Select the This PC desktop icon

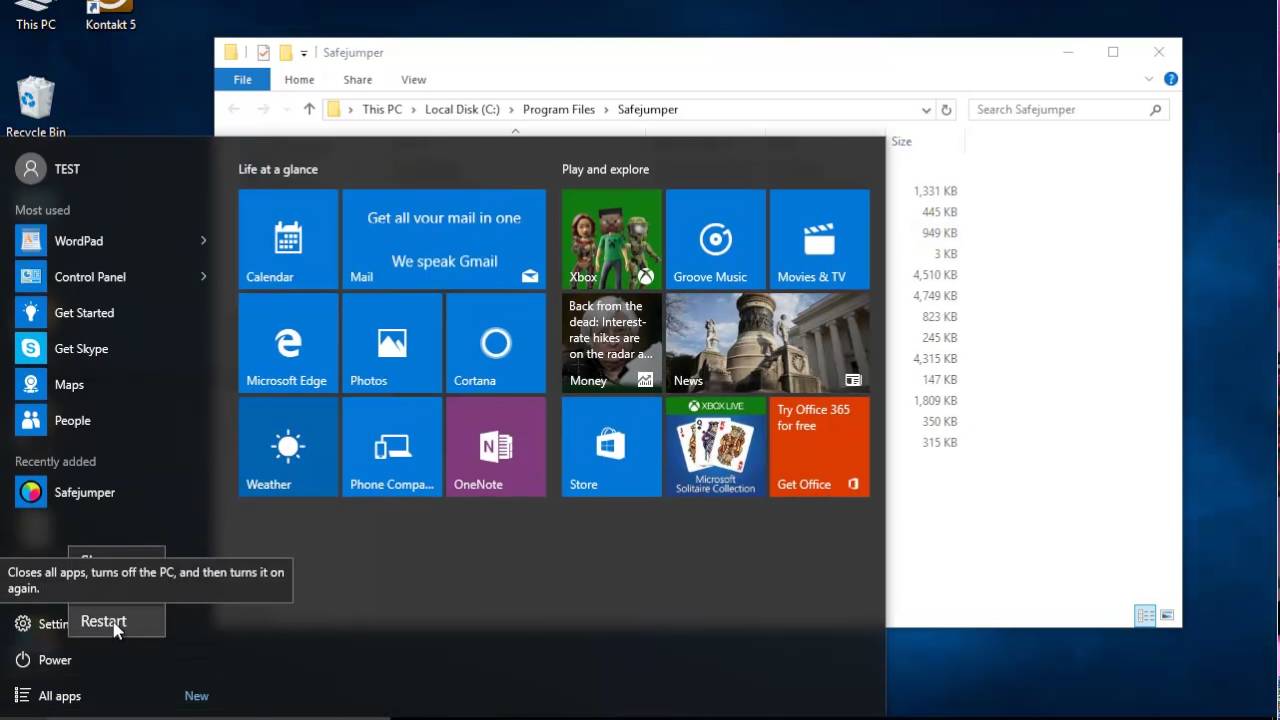(x=36, y=16)
